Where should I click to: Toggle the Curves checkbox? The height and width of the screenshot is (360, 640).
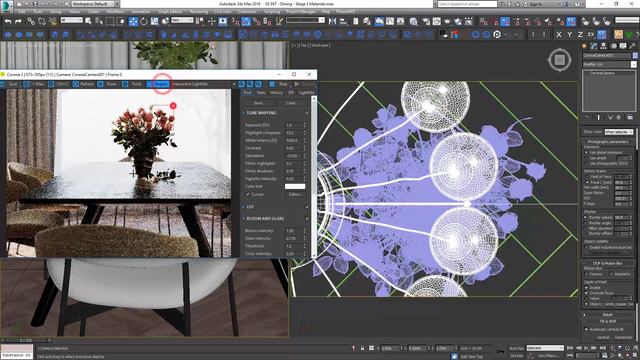[x=248, y=194]
